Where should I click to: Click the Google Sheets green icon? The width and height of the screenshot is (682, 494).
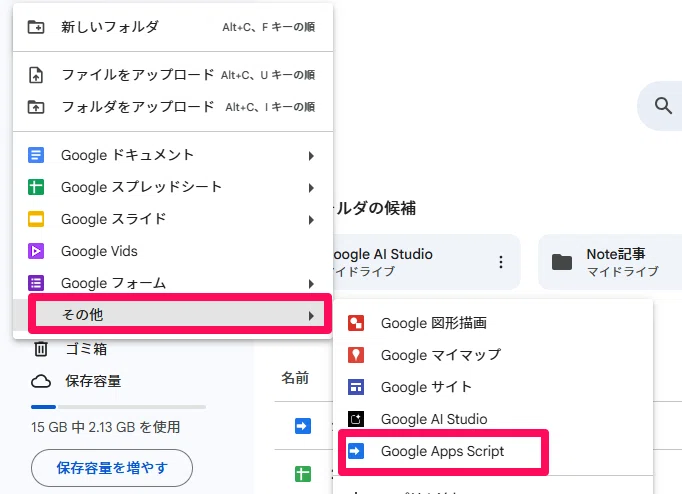point(36,187)
